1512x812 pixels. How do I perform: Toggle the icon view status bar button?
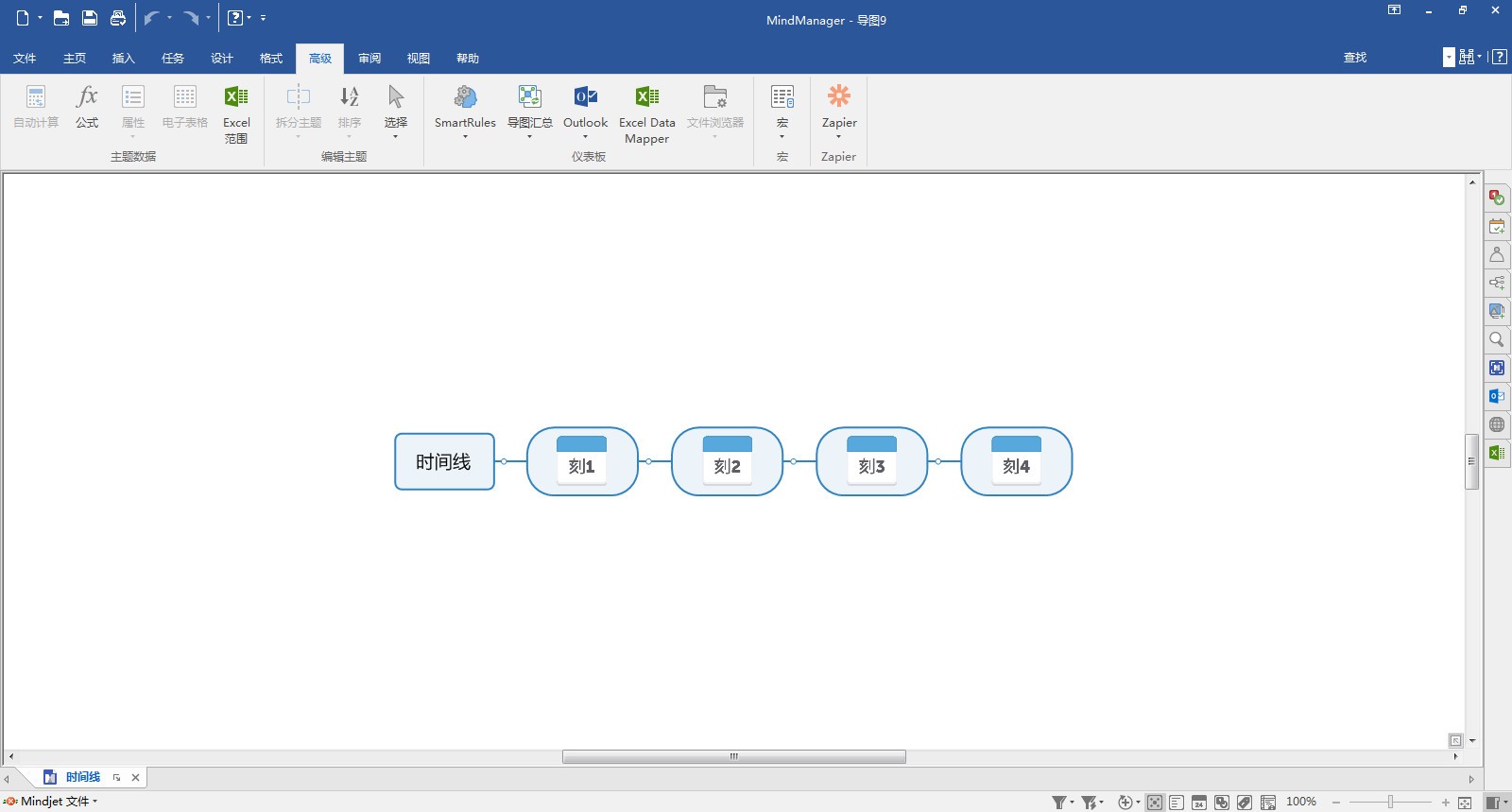tap(1222, 803)
